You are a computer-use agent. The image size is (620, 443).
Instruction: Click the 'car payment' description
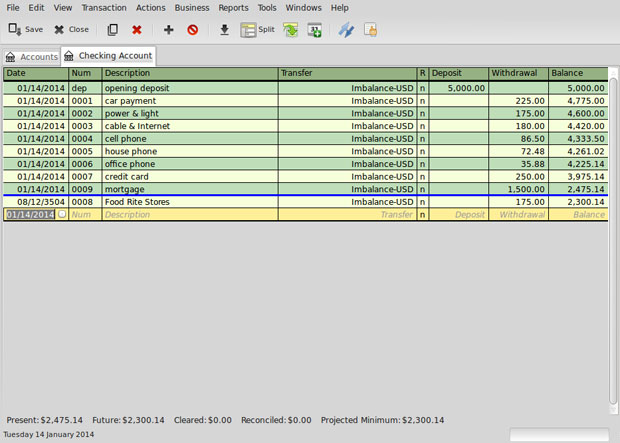tap(130, 101)
